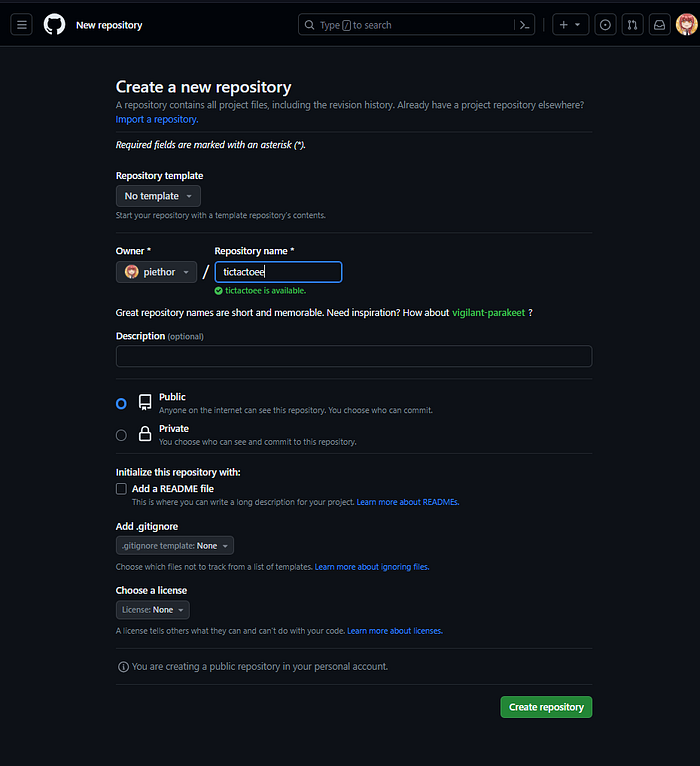Open the user profile avatar menu
Image resolution: width=700 pixels, height=766 pixels.
click(x=686, y=25)
